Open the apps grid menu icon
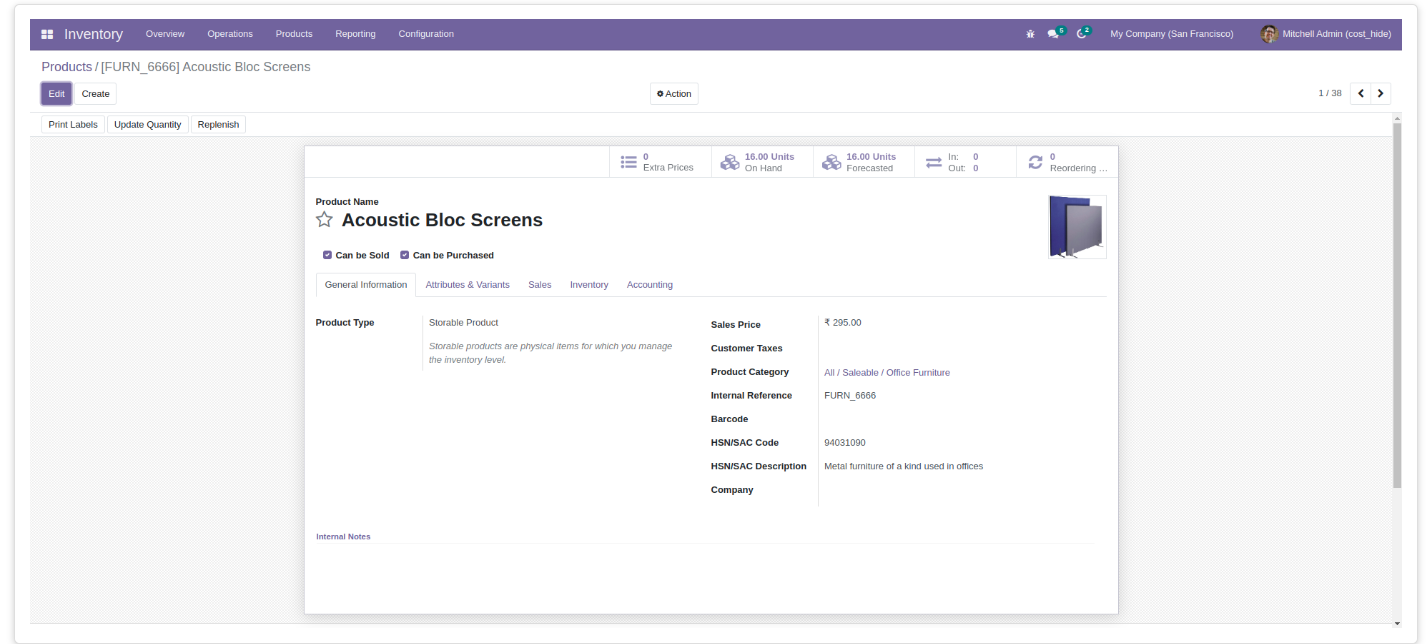1426x644 pixels. pos(47,34)
